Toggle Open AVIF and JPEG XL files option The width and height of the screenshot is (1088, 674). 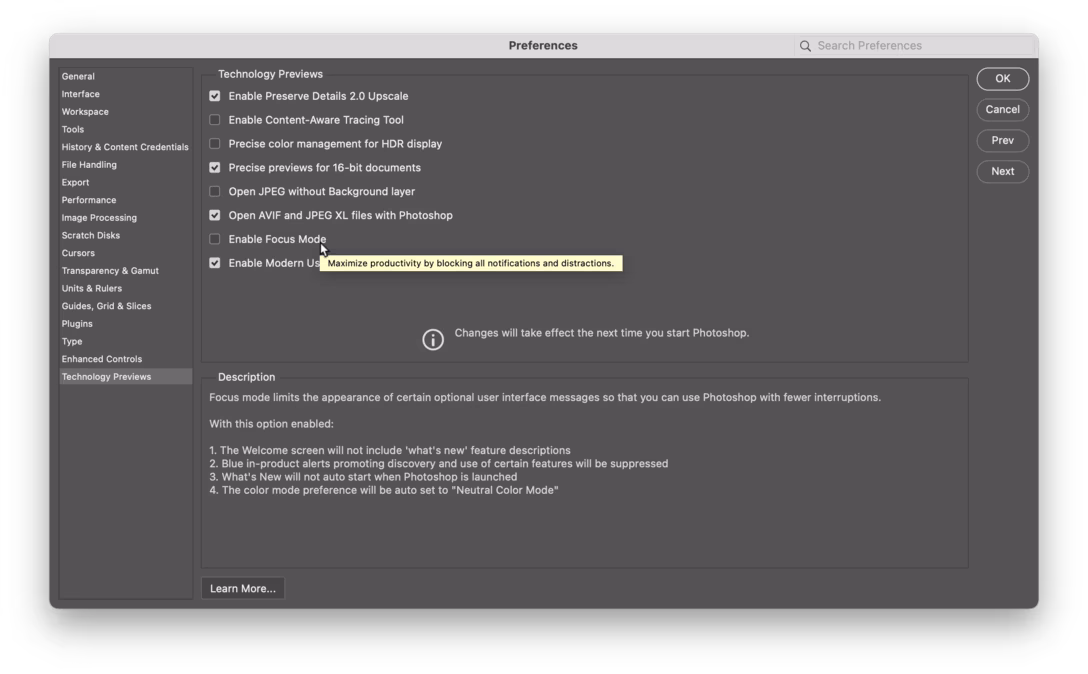tap(215, 215)
